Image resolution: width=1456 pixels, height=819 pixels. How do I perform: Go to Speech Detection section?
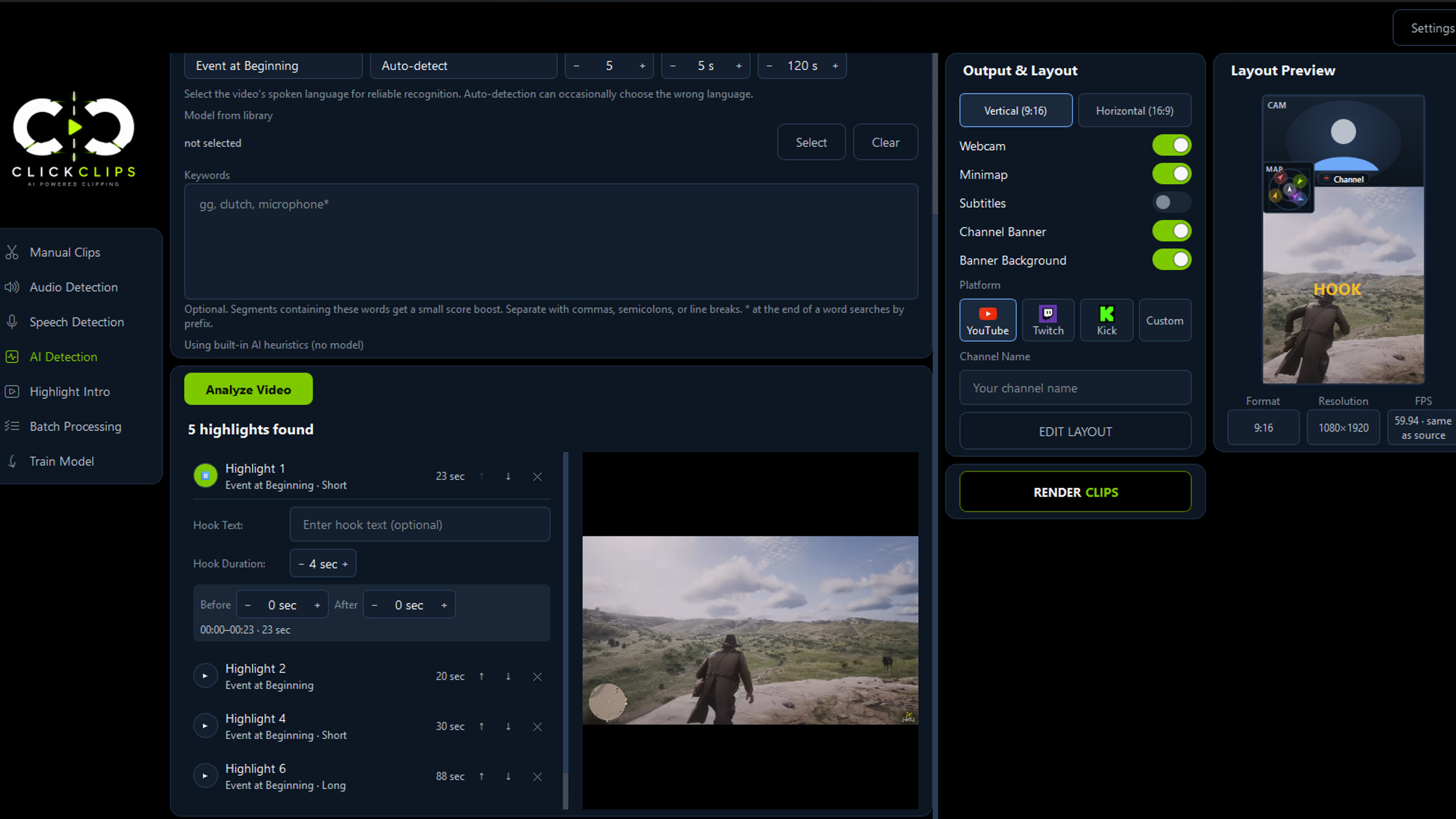77,322
